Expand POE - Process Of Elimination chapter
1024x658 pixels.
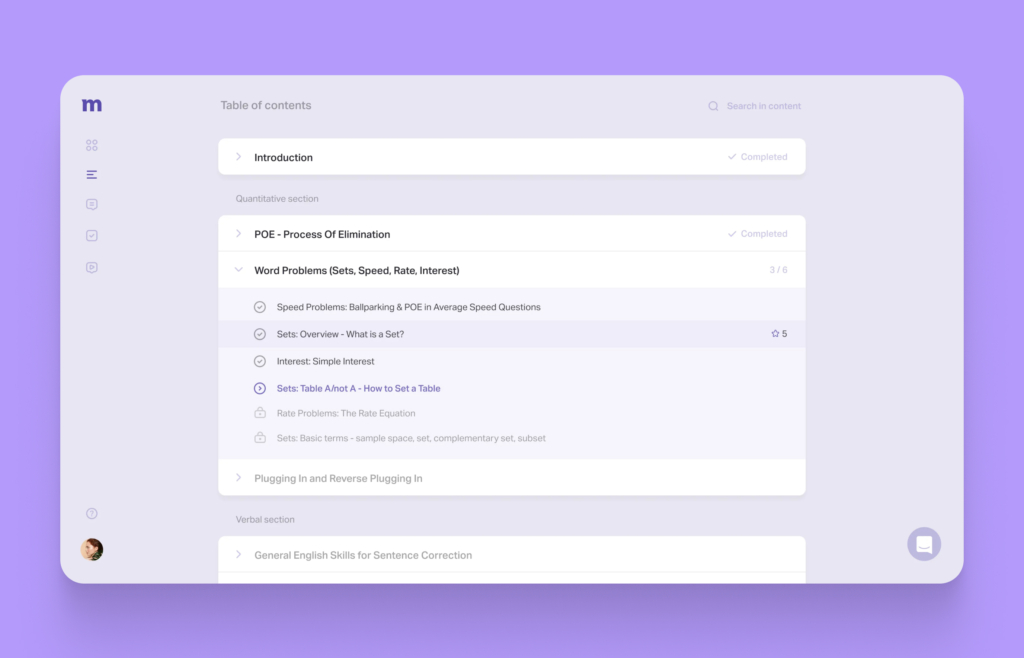(x=239, y=234)
